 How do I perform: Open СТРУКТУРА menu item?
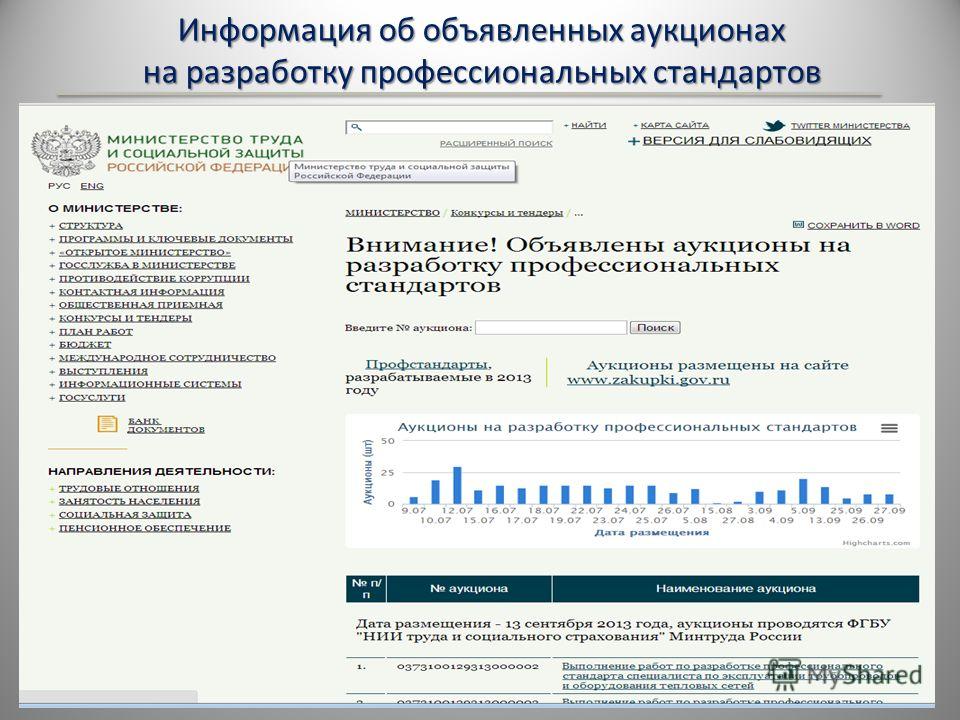coord(91,226)
